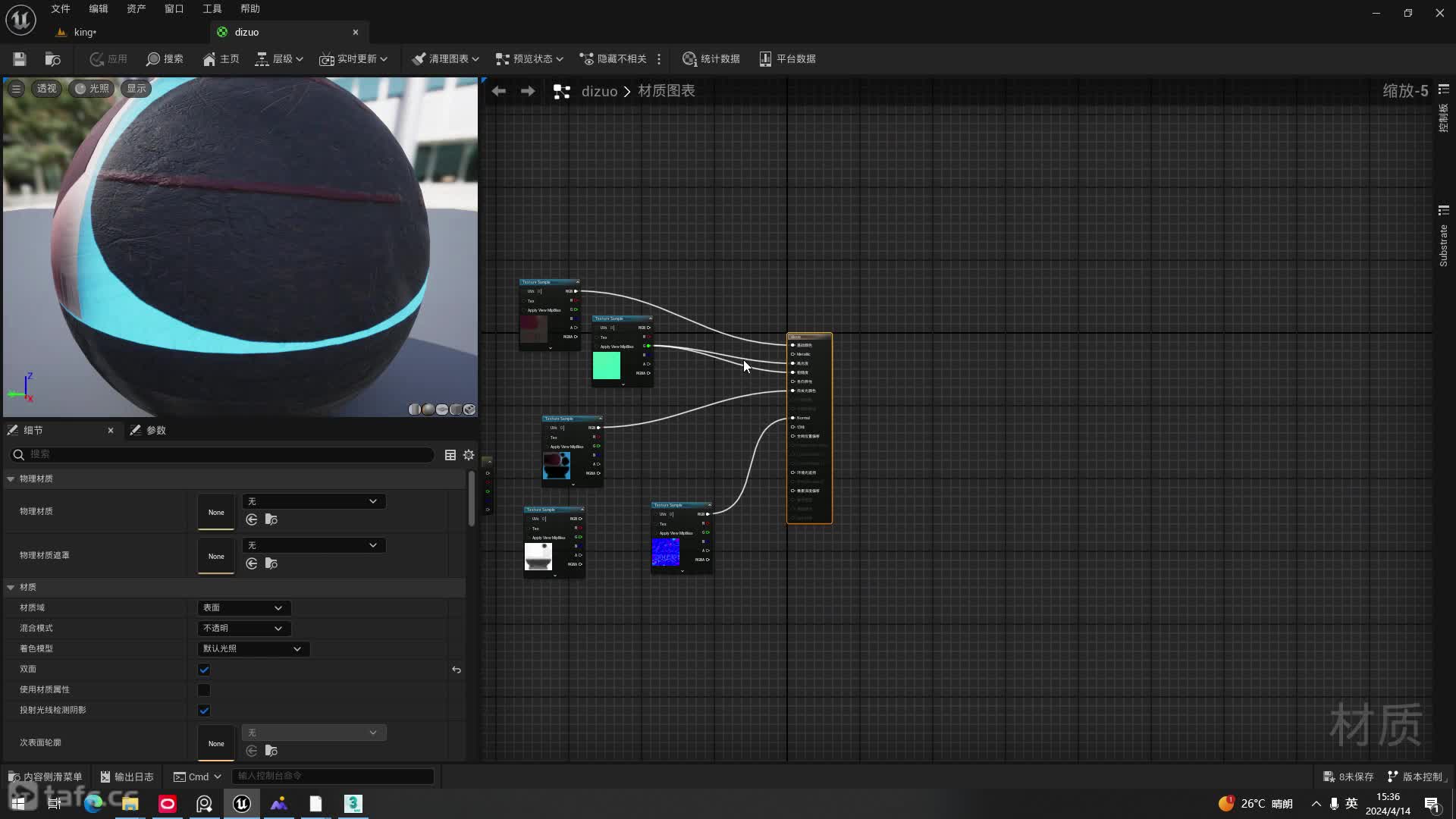Viewport: 1456px width, 819px height.
Task: Use selected asset for physical material (物理材质)
Action: pos(252,519)
